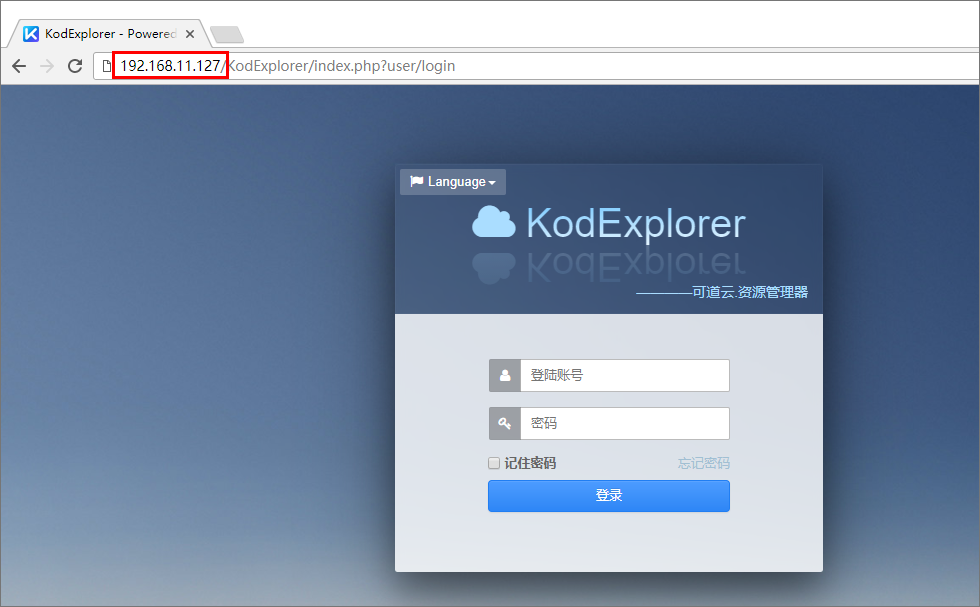This screenshot has height=607, width=980.
Task: Click the key icon beside the password field
Action: pos(504,423)
